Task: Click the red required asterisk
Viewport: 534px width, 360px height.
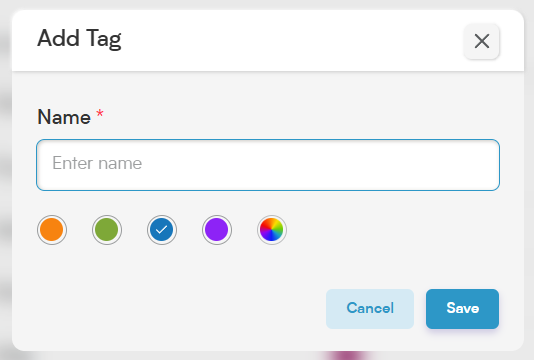Action: [100, 113]
